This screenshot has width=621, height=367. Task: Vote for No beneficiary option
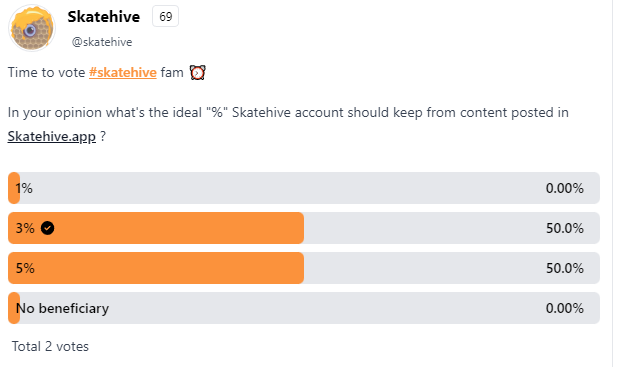click(304, 308)
